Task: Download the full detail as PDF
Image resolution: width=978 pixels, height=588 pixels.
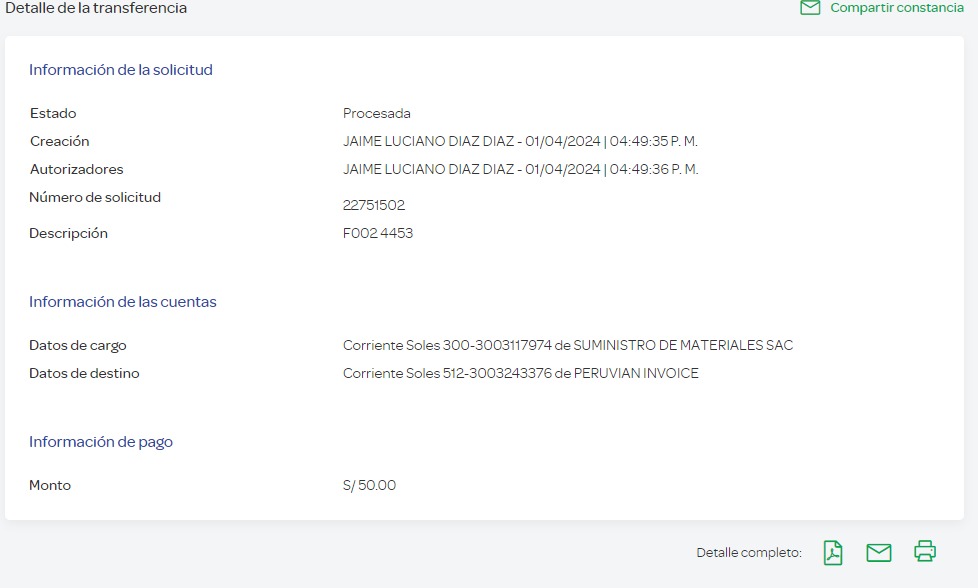Action: pyautogui.click(x=833, y=552)
